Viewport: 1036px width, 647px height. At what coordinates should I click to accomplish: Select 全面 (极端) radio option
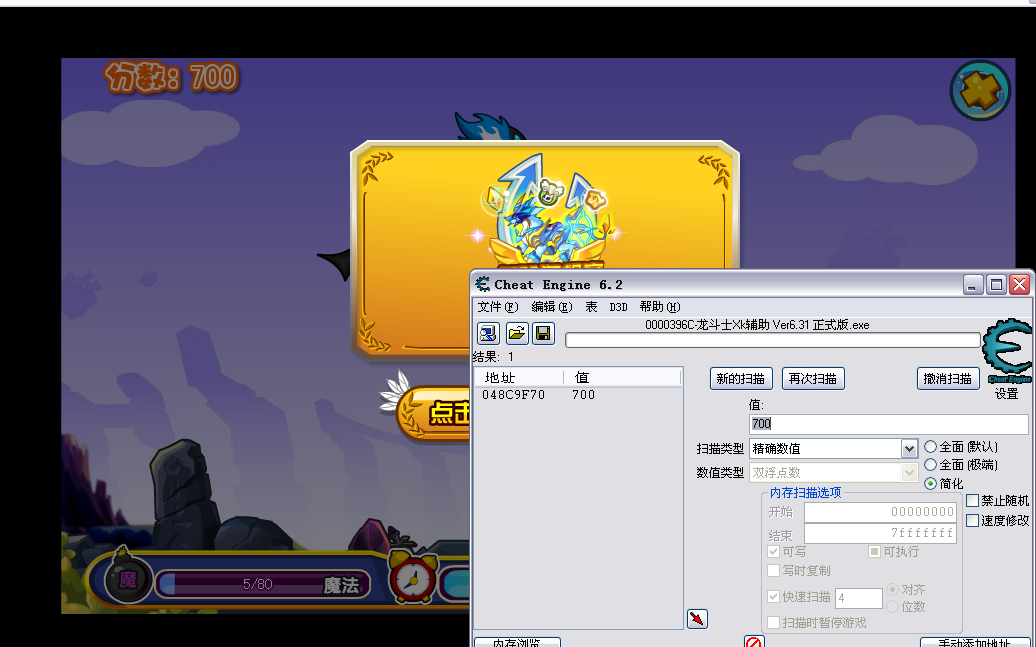point(930,465)
